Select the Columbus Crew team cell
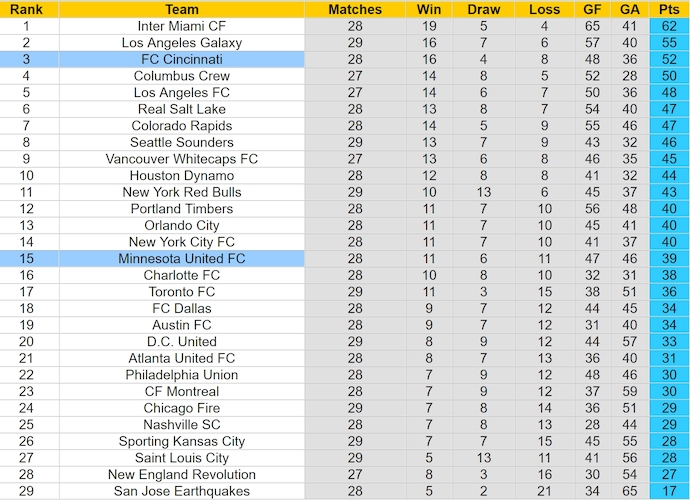Image resolution: width=690 pixels, height=500 pixels. pos(182,76)
